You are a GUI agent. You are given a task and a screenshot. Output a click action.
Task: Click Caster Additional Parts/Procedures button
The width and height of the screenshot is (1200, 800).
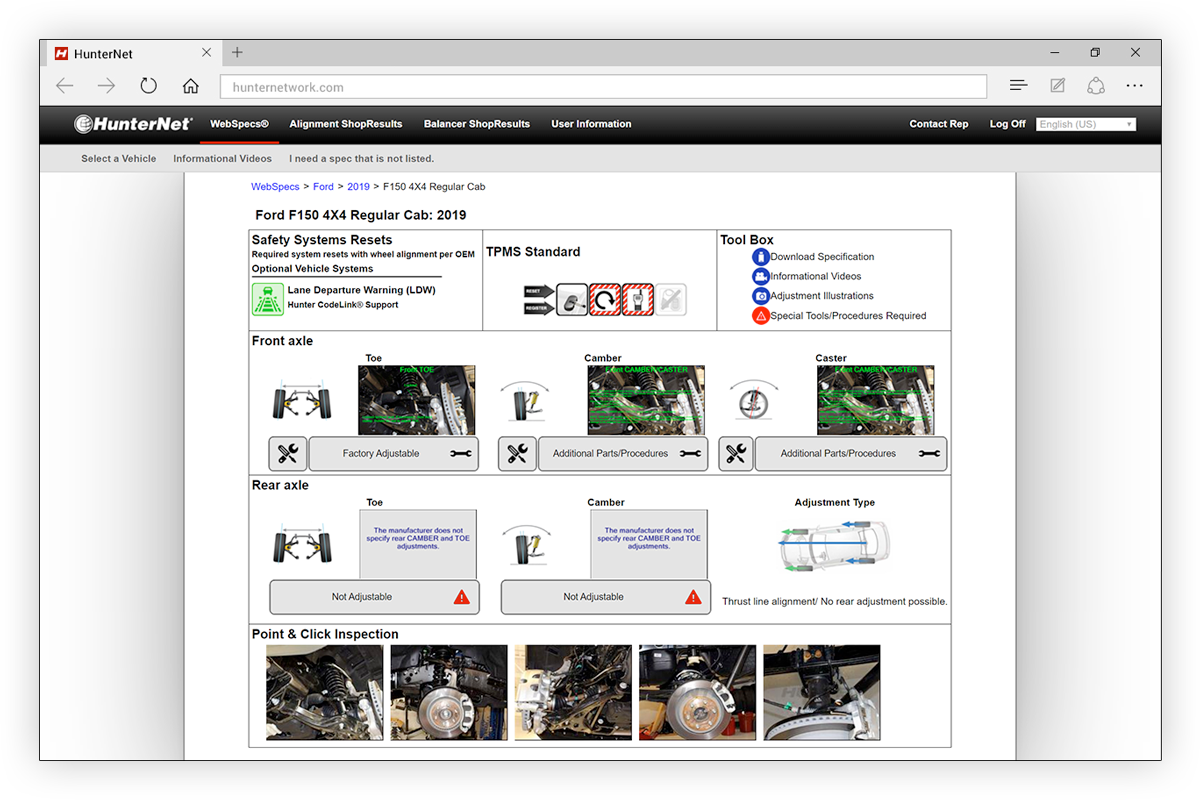(x=851, y=454)
